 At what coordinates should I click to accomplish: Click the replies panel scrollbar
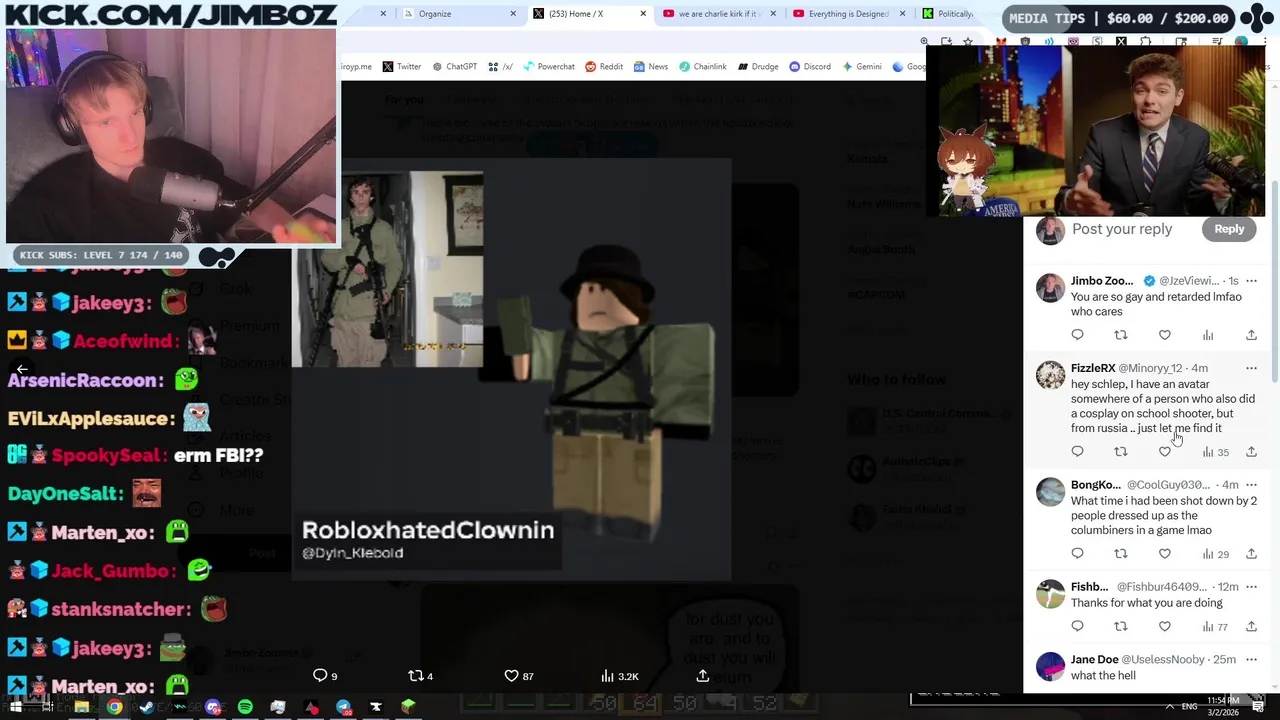[1274, 280]
